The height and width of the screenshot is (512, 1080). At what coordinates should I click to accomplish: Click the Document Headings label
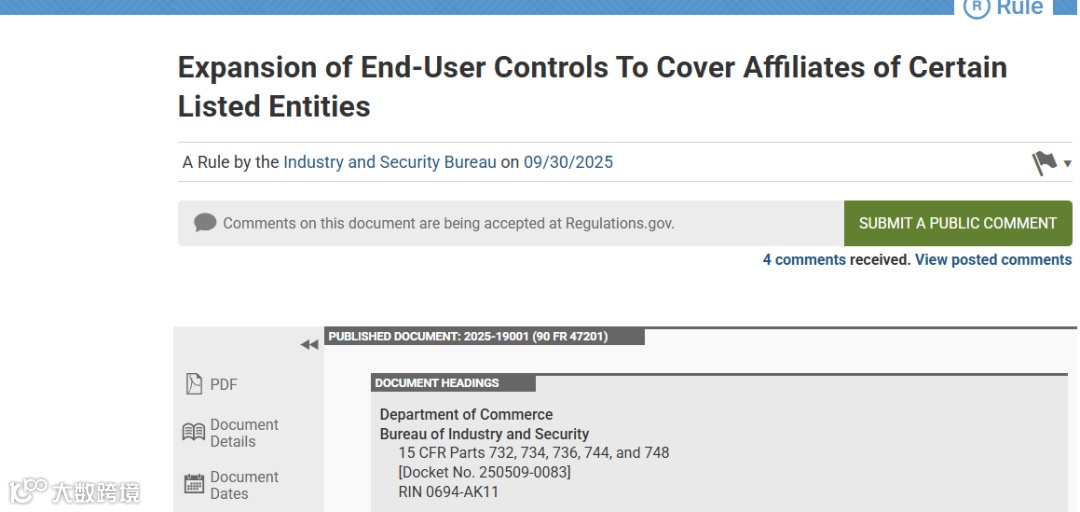437,383
